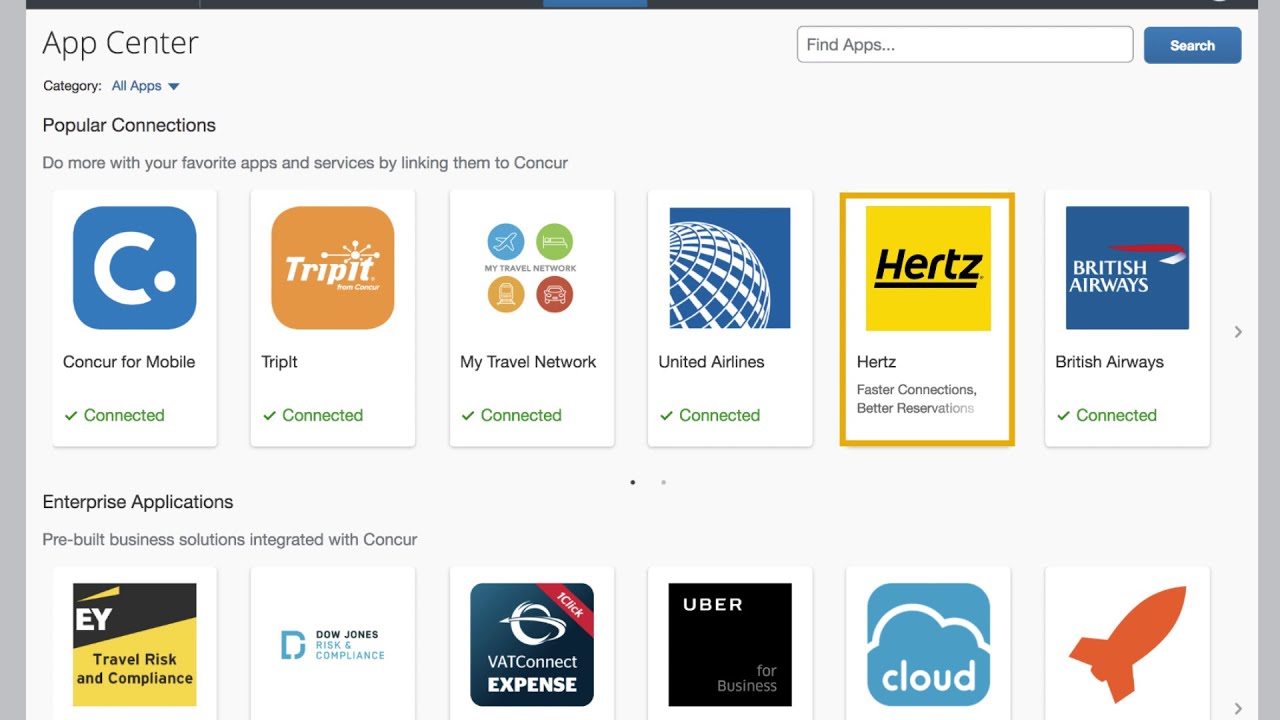Open the blue cloud app icon
This screenshot has width=1280, height=720.
tap(928, 645)
